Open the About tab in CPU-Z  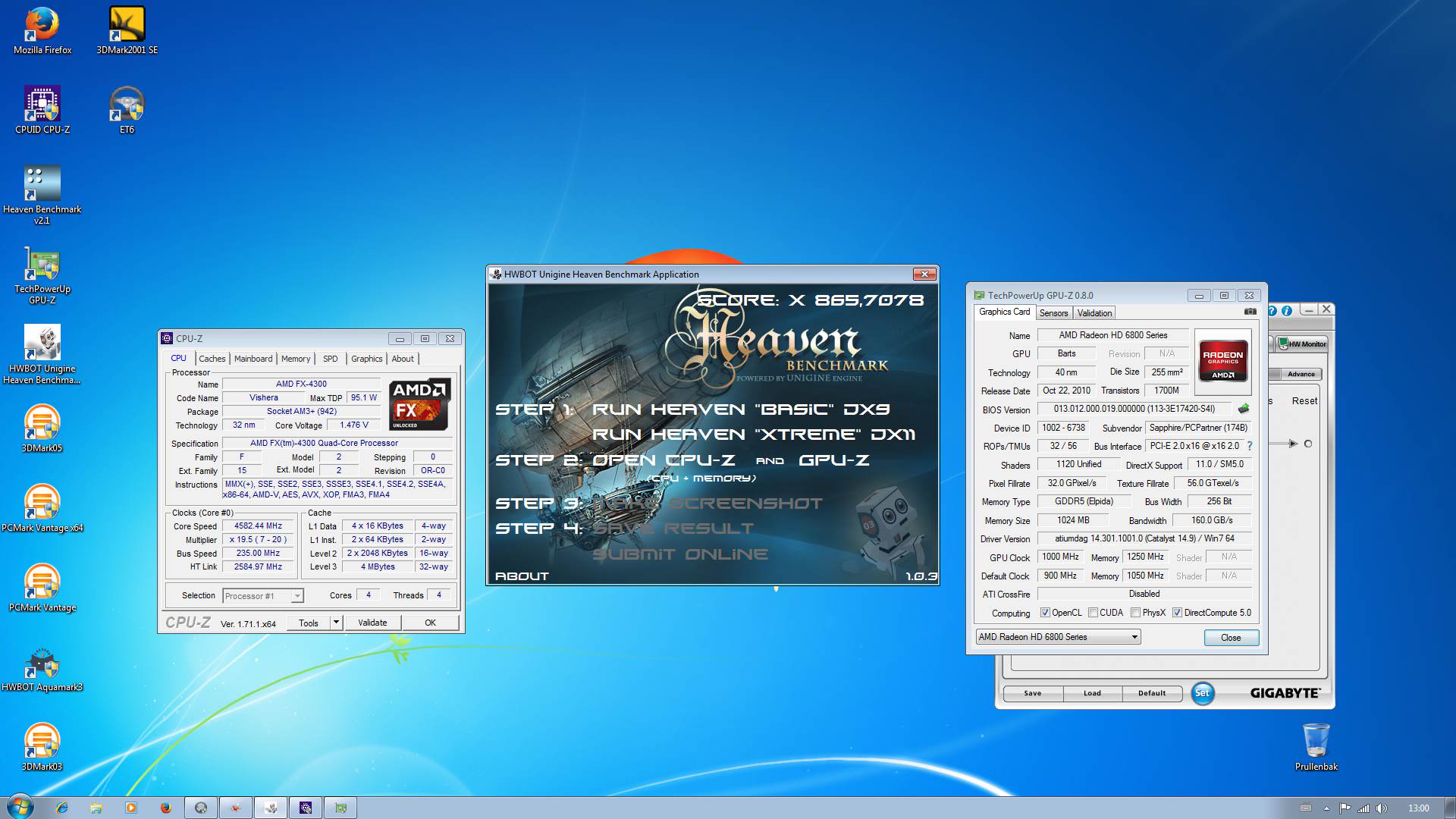coord(403,359)
